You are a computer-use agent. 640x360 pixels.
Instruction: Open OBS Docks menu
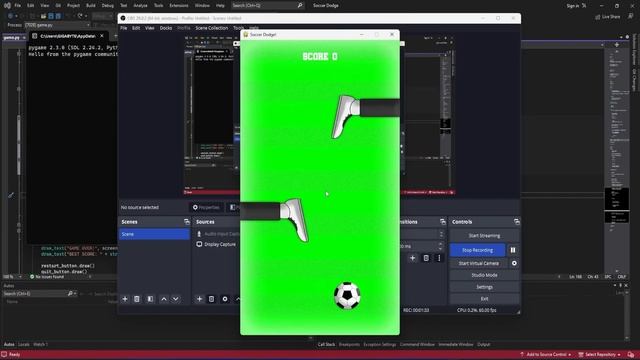click(166, 28)
